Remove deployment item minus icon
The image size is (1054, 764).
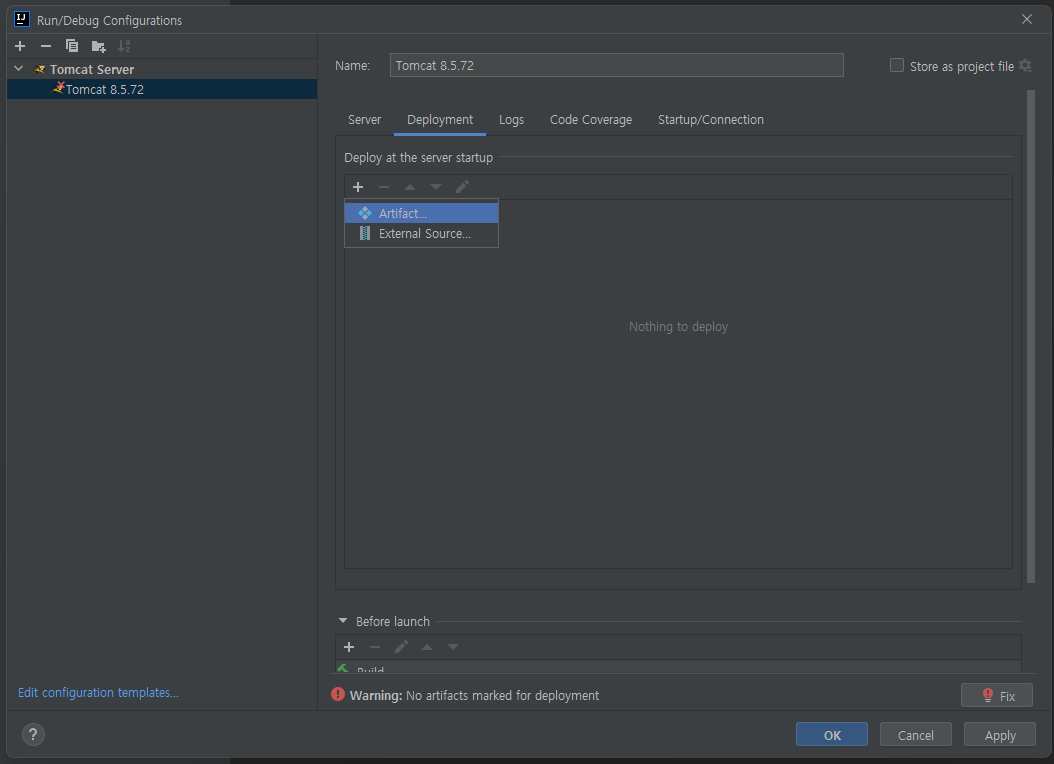click(384, 187)
